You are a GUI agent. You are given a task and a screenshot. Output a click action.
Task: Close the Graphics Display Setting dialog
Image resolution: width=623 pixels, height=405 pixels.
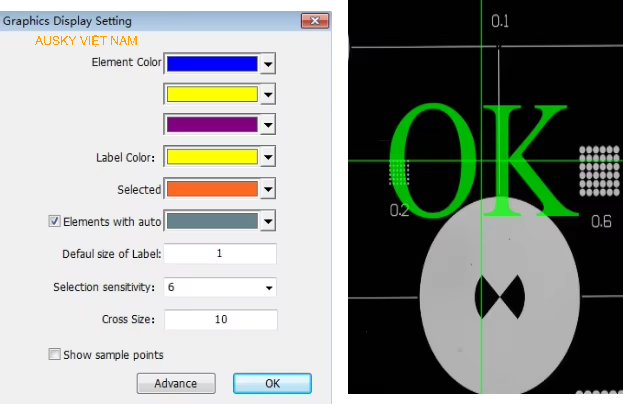click(x=316, y=20)
